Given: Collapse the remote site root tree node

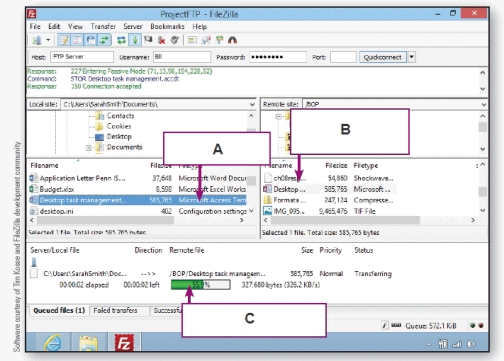Looking at the screenshot, I should 278,116.
